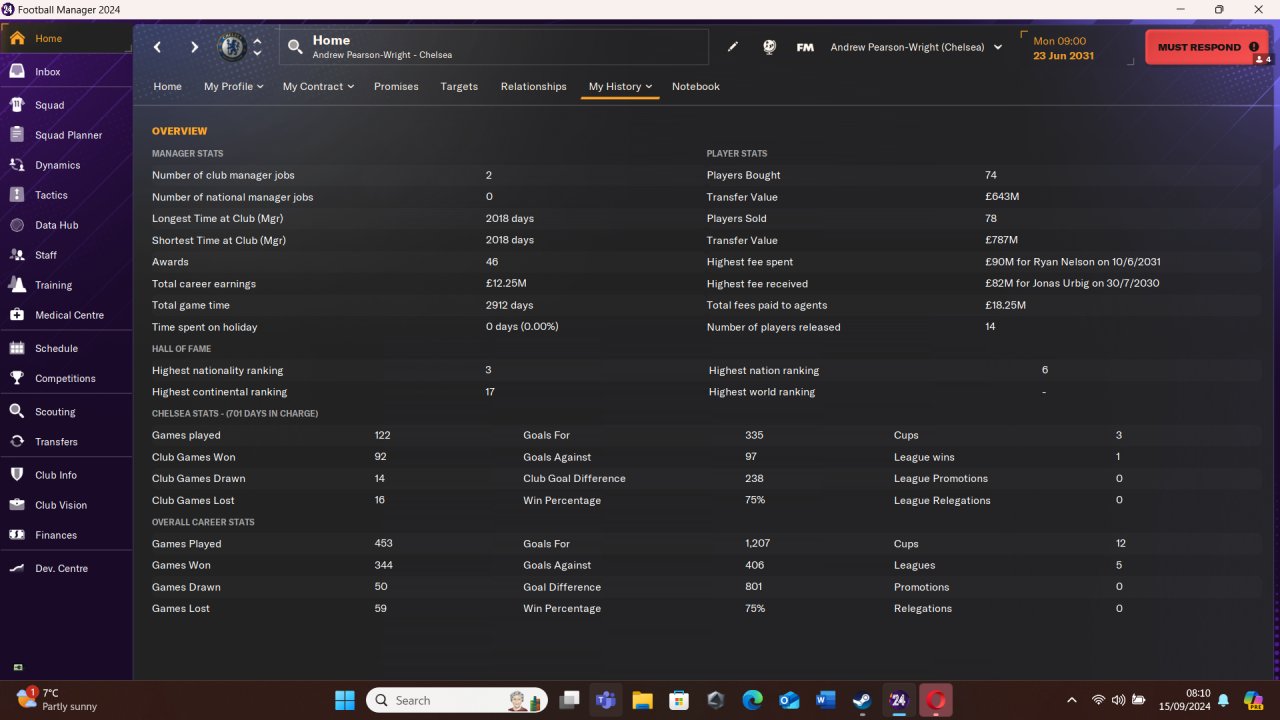The image size is (1280, 720).
Task: Open the Squad sidebar icon
Action: click(16, 105)
